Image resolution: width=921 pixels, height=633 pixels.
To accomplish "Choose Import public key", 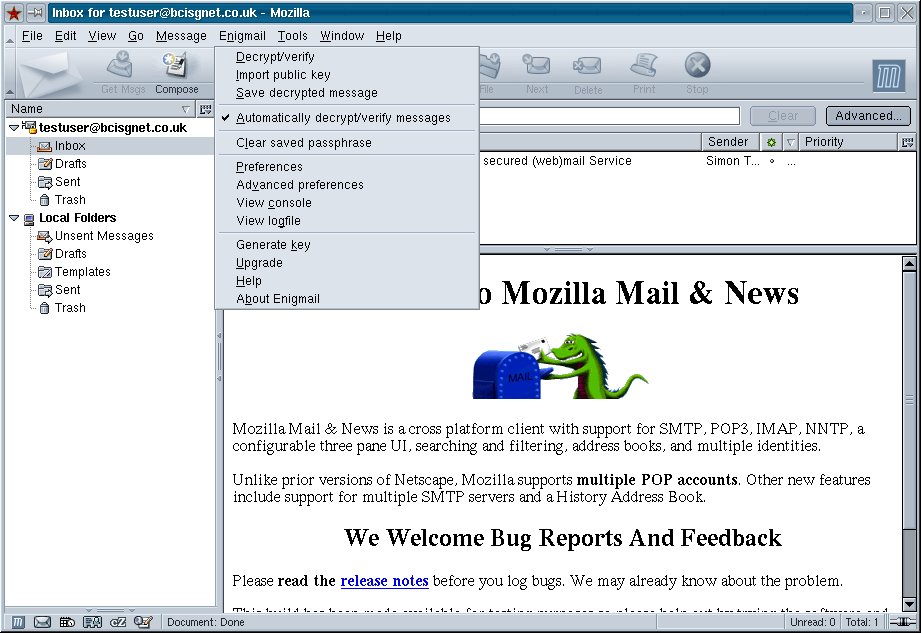I will click(347, 75).
